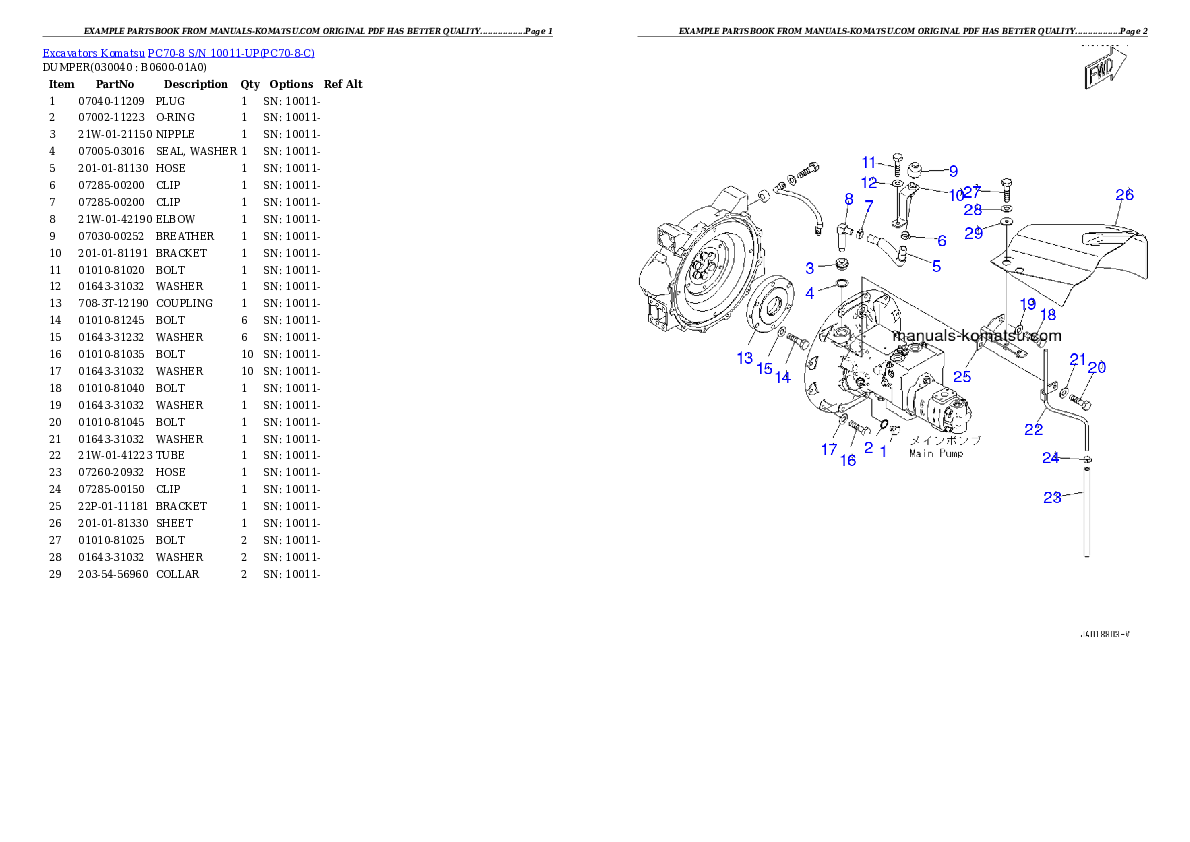Click the FWD direction arrow icon

pos(1103,73)
